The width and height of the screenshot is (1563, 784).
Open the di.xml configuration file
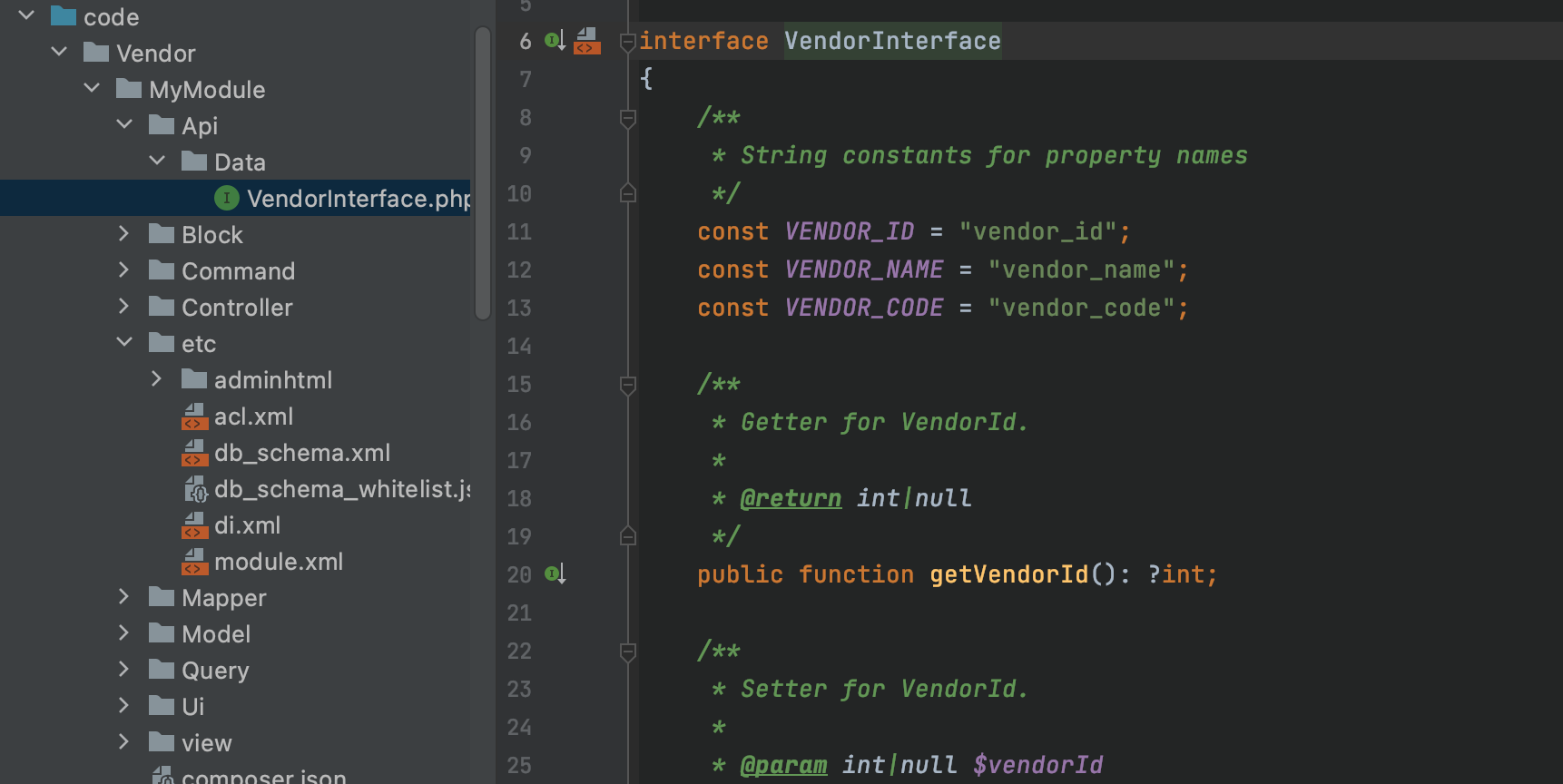[x=247, y=525]
